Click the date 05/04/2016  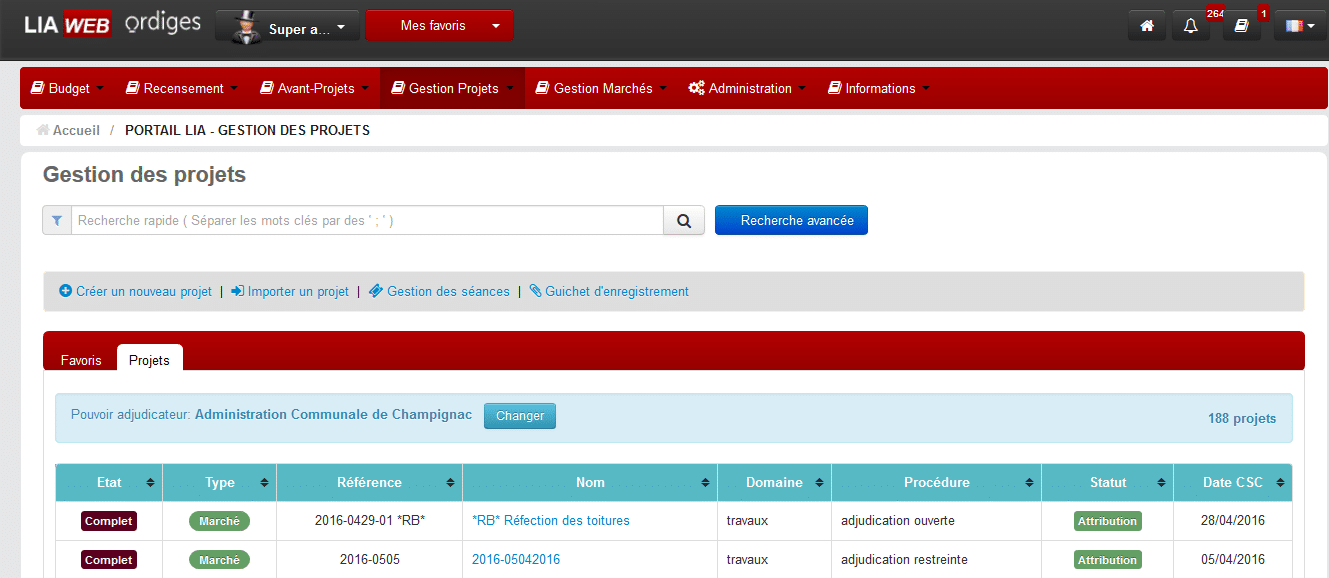pos(1233,560)
